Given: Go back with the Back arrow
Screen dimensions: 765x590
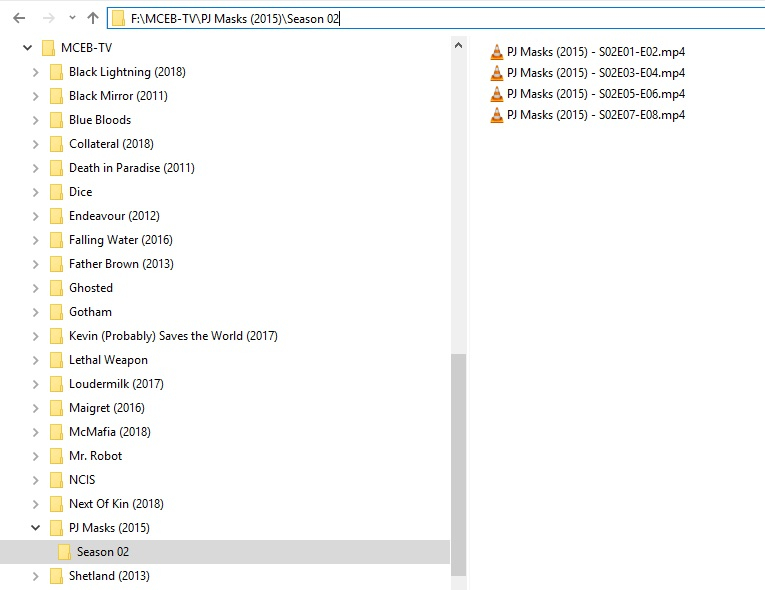Looking at the screenshot, I should tap(19, 19).
